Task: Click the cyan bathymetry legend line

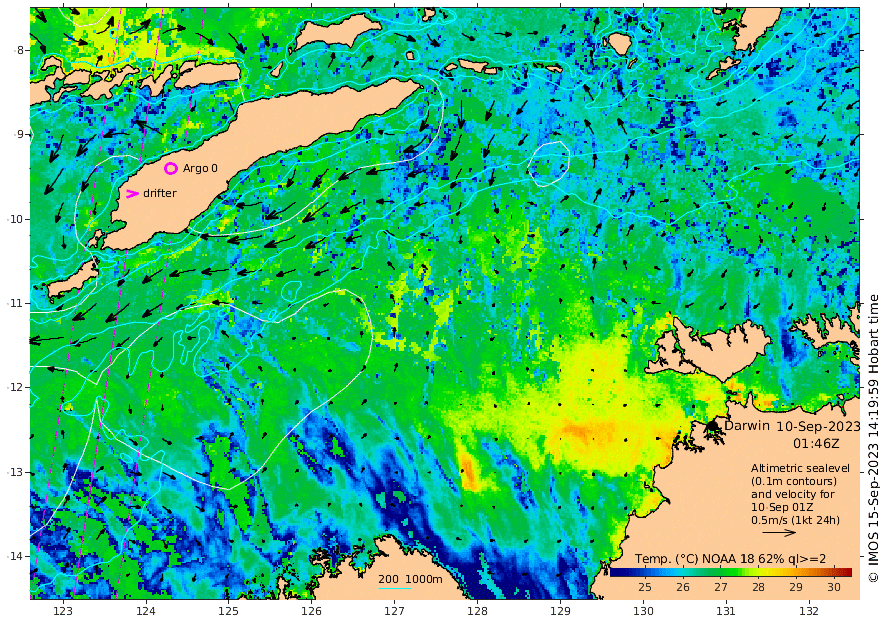Action: 395,588
